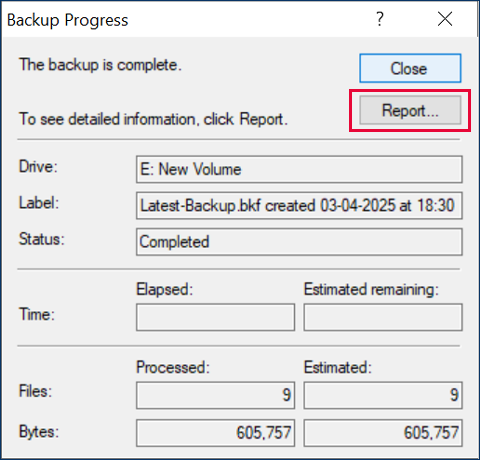Click the Estimated bytes field showing 605,757

coord(383,433)
